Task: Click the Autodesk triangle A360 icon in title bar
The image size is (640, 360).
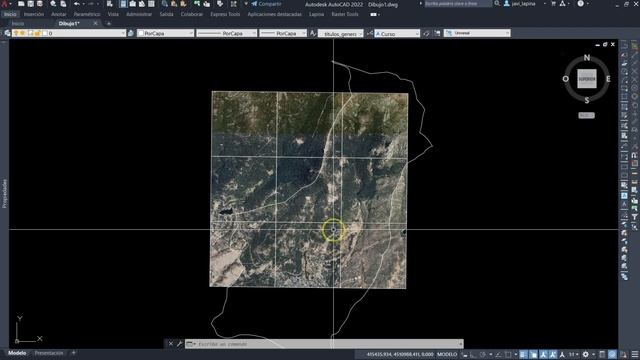Action: [563, 4]
